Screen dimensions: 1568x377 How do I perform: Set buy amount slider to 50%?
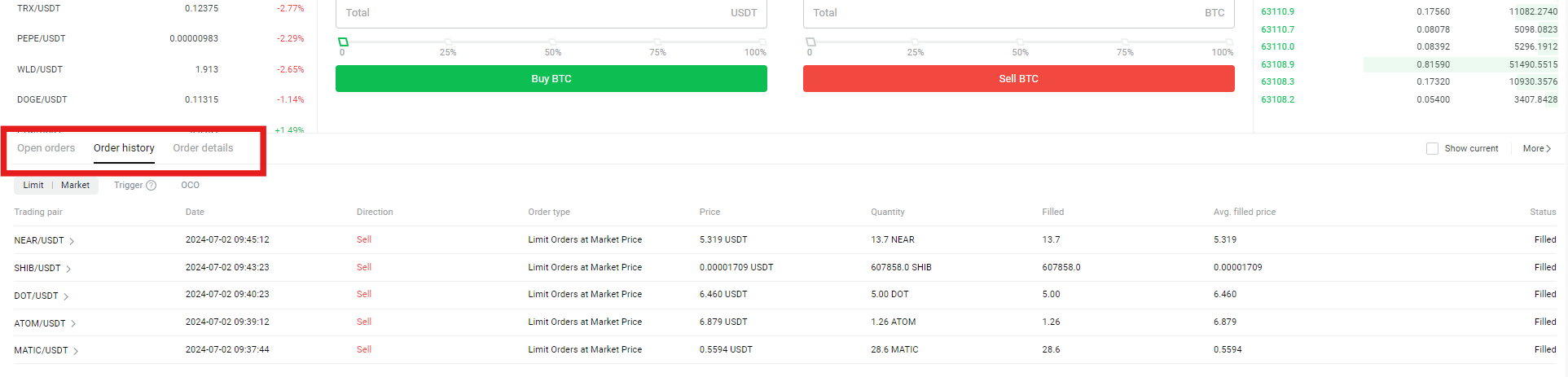[x=553, y=42]
